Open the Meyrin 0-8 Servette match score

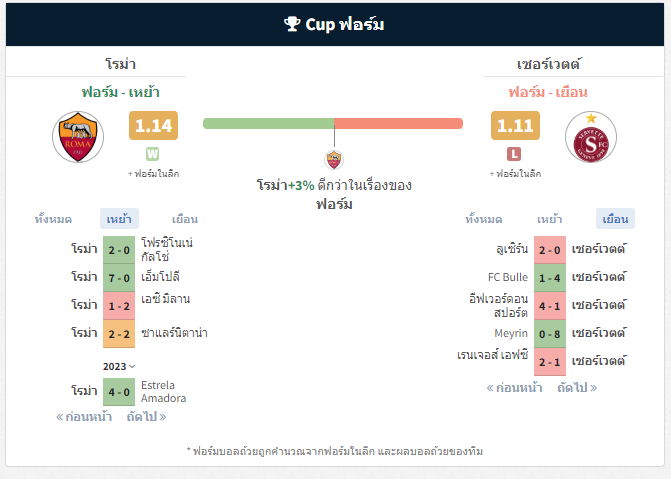550,334
